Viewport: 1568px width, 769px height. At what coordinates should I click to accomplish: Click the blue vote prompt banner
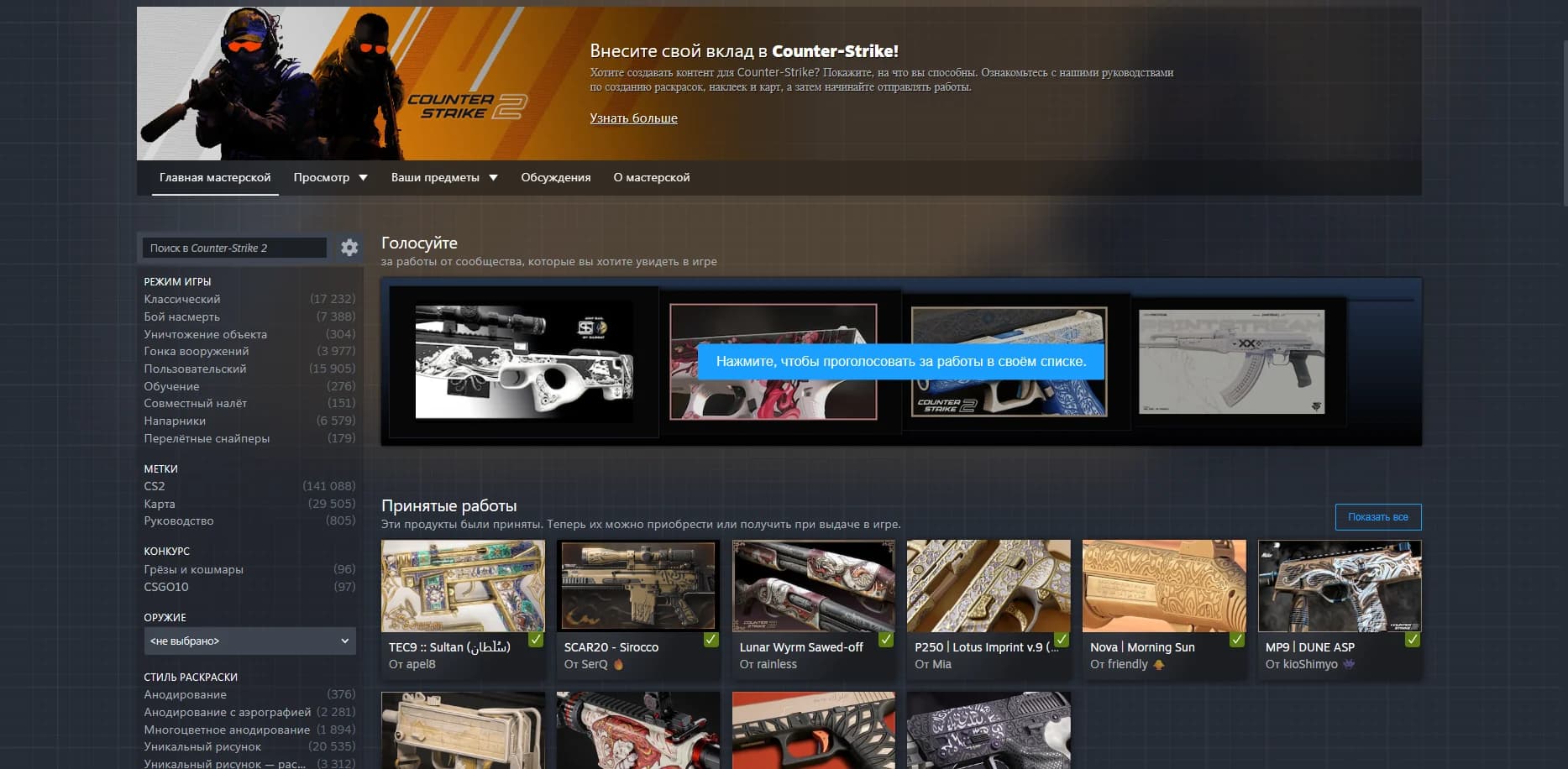pos(901,362)
